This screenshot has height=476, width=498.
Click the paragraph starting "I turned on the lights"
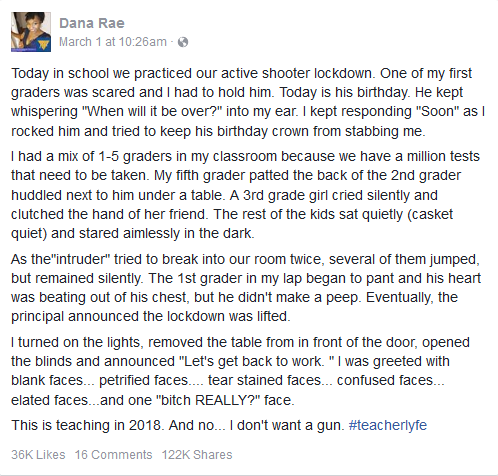pos(240,371)
